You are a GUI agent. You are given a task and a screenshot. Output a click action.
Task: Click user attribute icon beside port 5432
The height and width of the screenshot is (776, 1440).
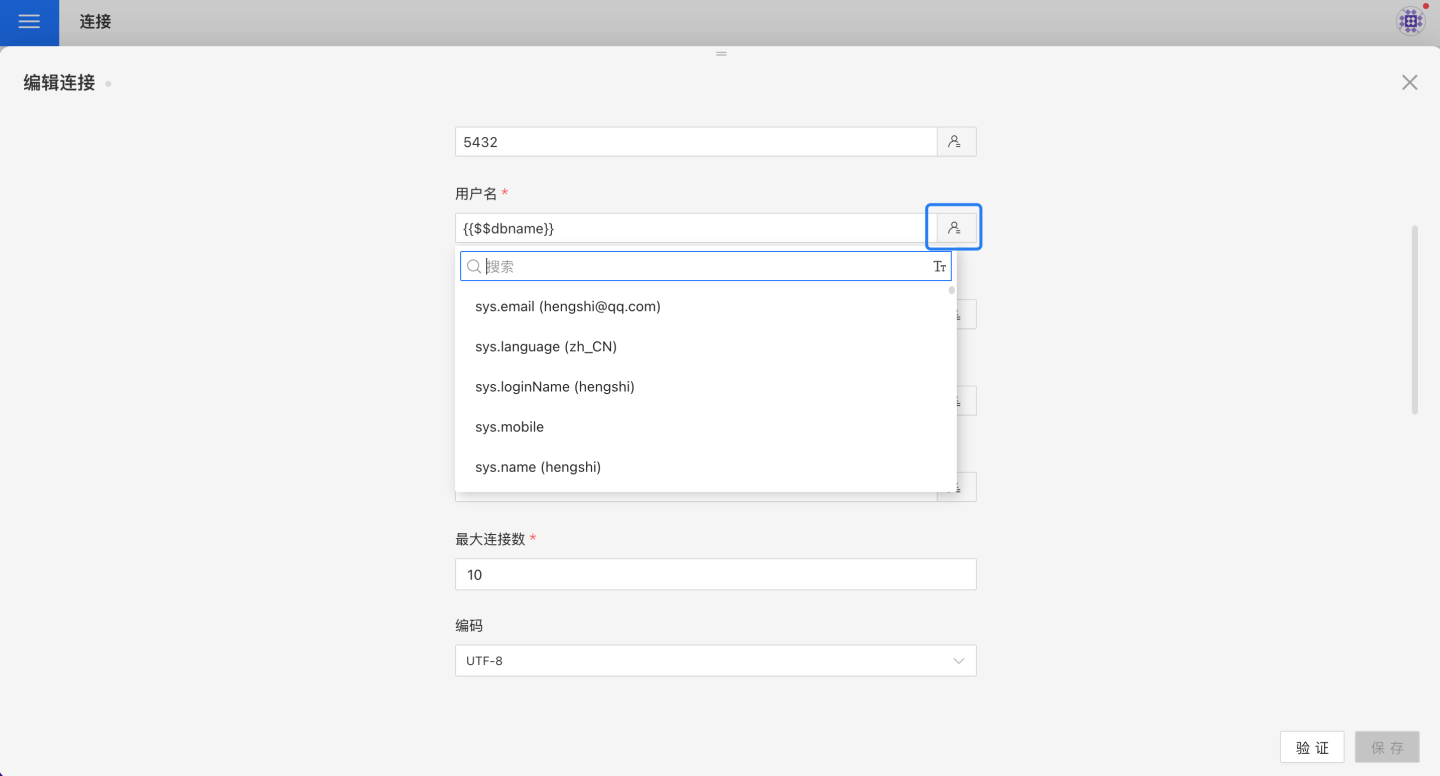[956, 142]
